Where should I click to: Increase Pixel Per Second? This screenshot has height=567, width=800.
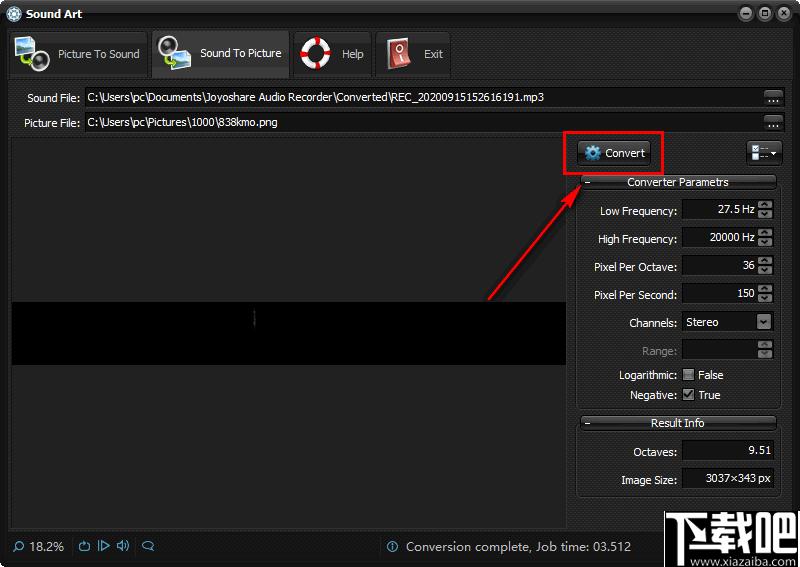click(x=764, y=289)
